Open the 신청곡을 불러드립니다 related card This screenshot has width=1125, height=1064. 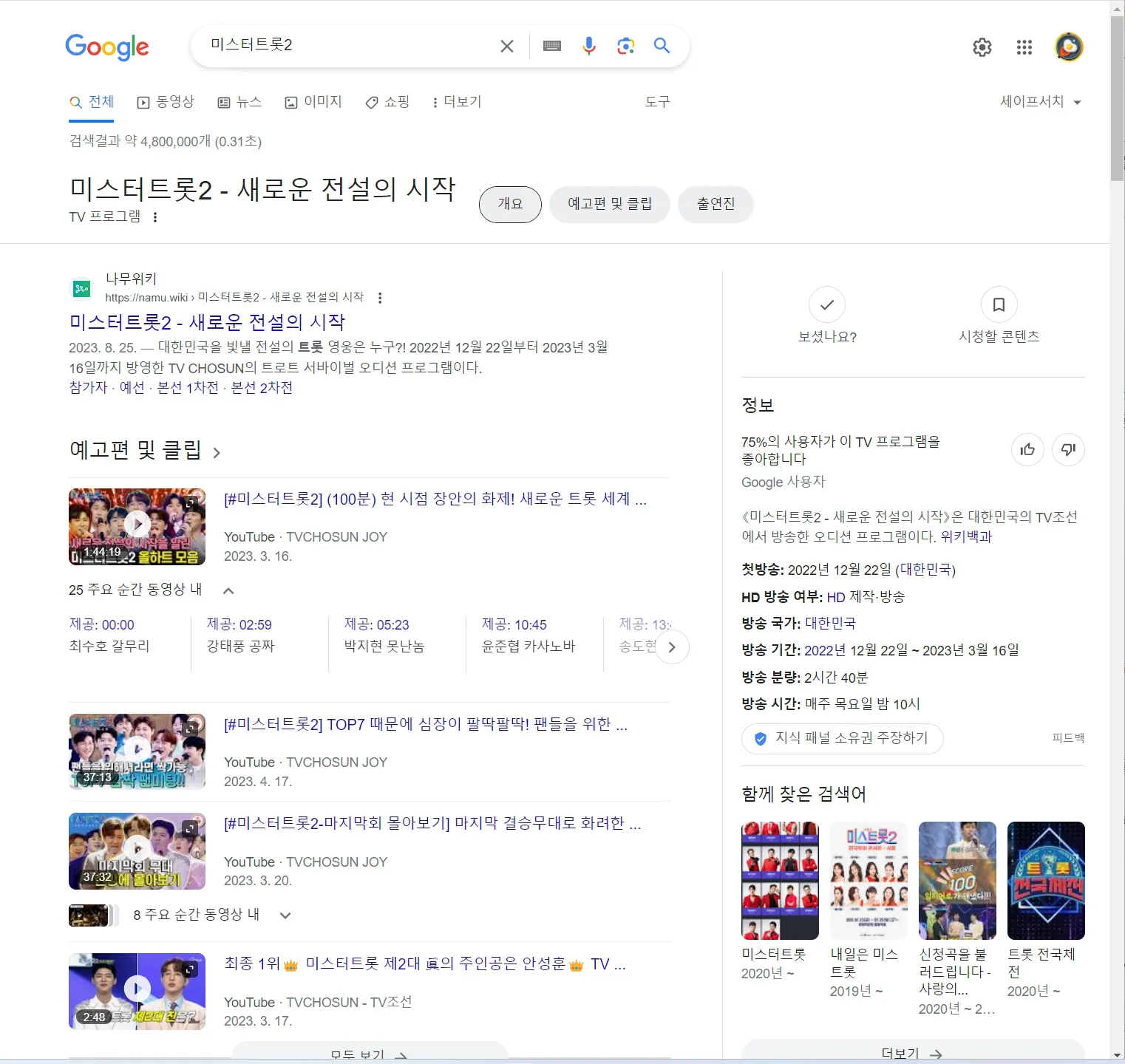coord(957,919)
